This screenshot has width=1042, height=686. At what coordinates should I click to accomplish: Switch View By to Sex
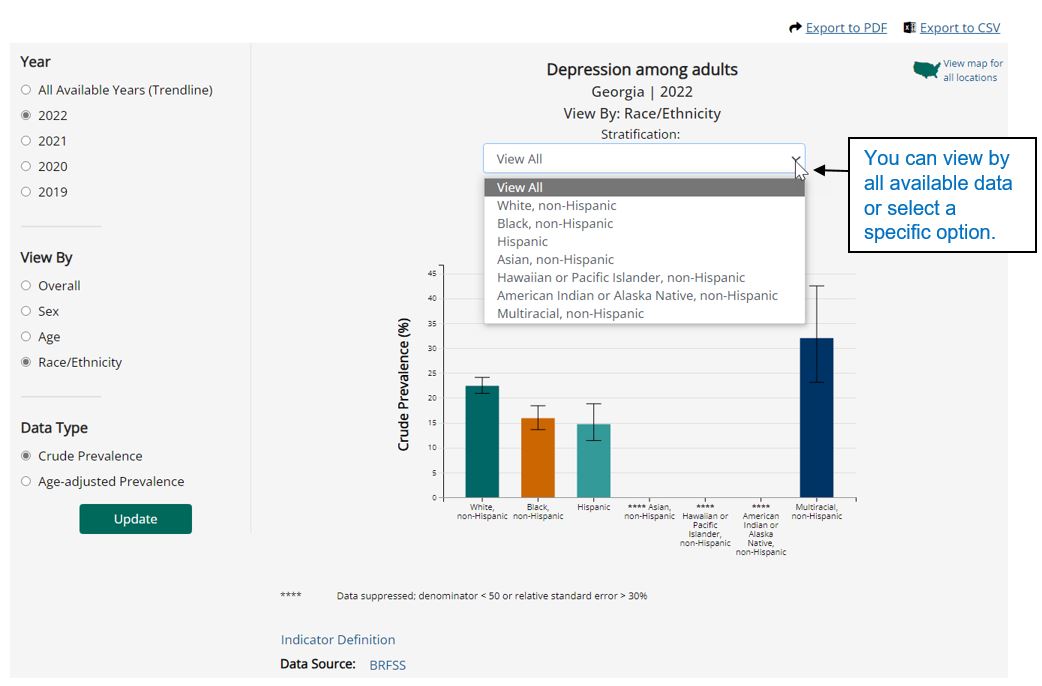click(x=28, y=310)
